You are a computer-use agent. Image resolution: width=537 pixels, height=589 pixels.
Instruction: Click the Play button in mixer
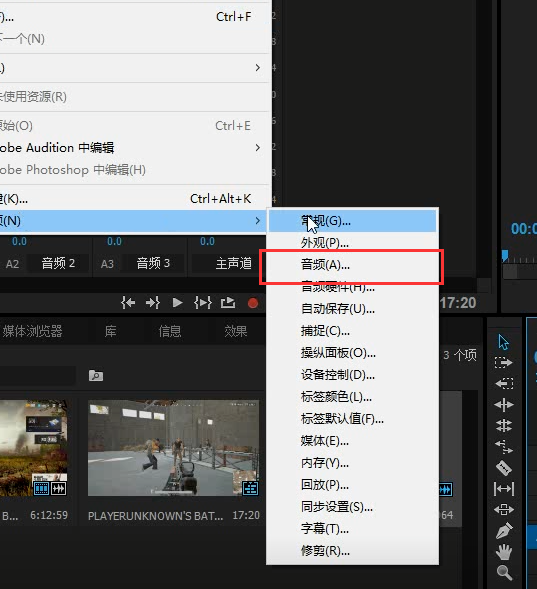(177, 302)
